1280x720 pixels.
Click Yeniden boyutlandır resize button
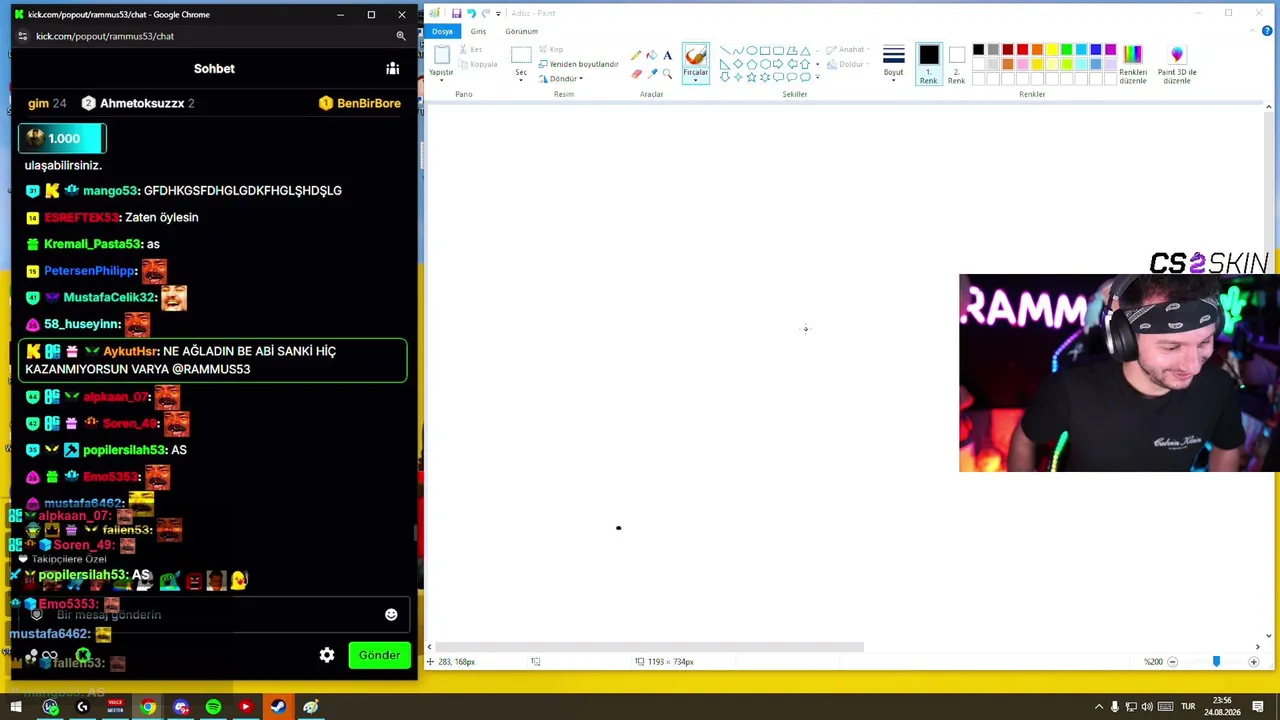click(577, 64)
